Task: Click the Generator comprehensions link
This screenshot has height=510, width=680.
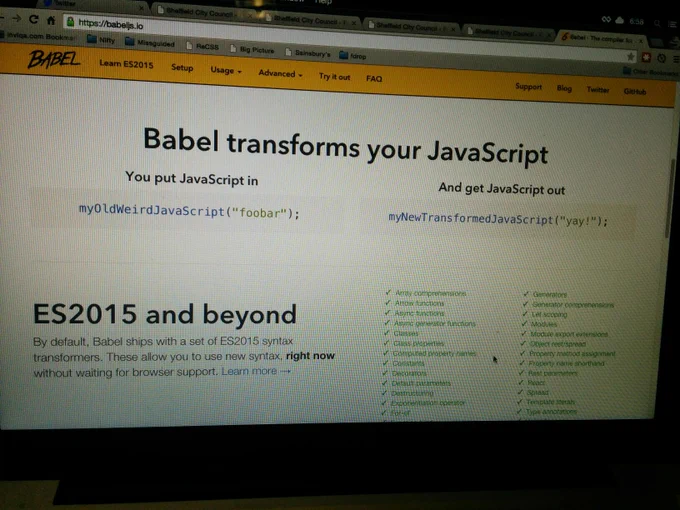Action: pos(572,305)
